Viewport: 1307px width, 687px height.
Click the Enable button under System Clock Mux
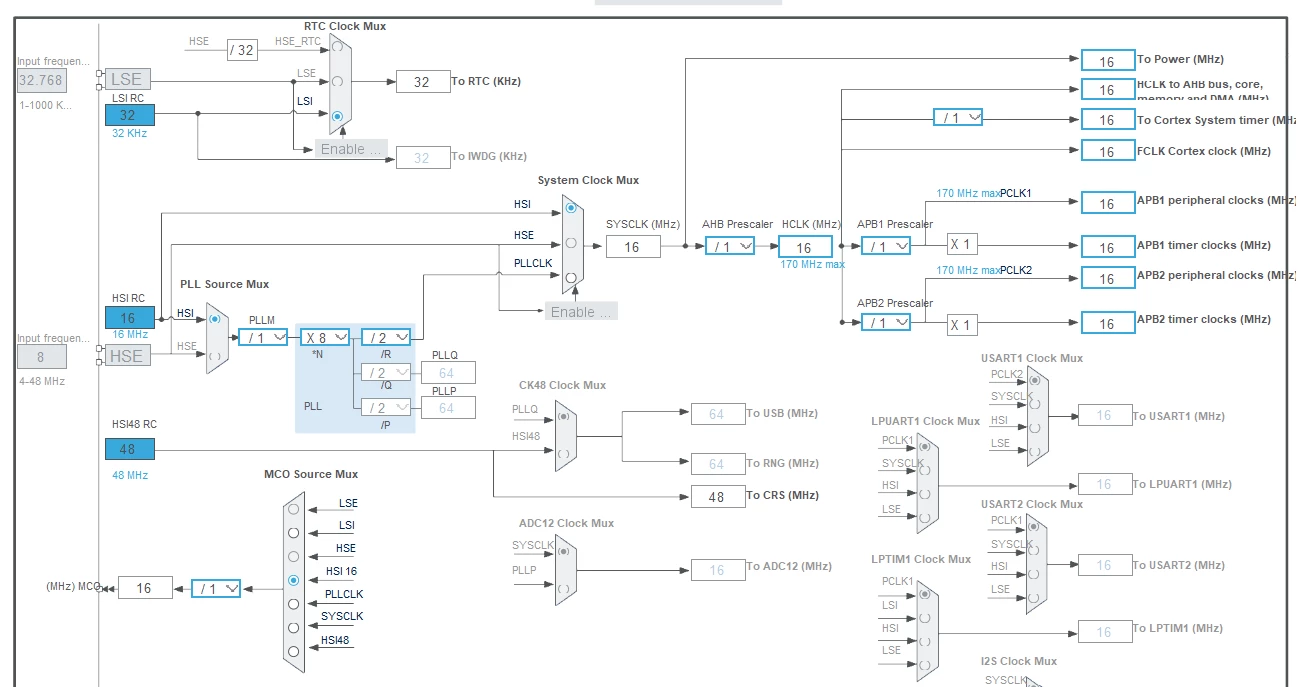(581, 312)
